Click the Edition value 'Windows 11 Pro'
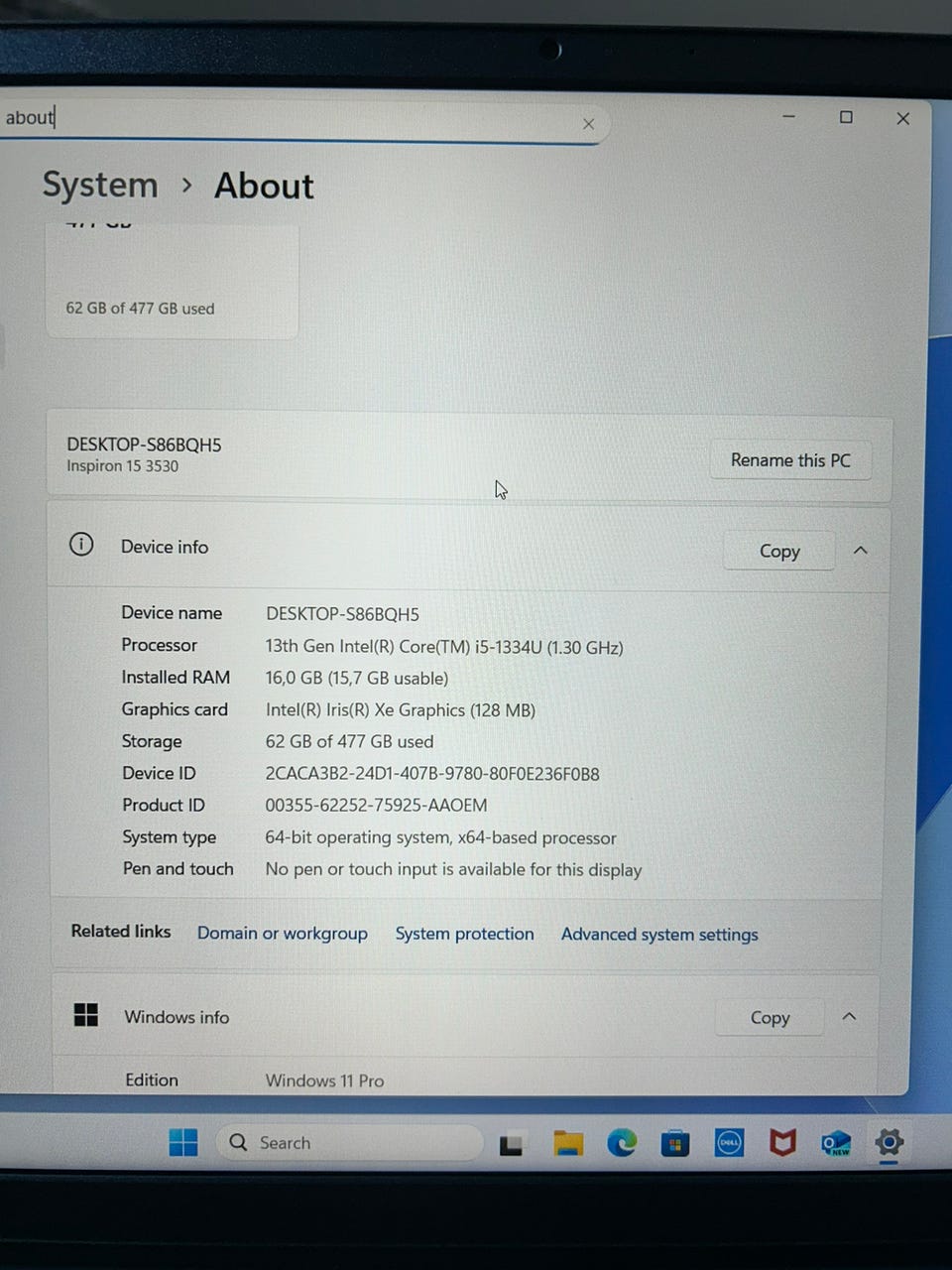This screenshot has height=1270, width=952. [x=324, y=1080]
